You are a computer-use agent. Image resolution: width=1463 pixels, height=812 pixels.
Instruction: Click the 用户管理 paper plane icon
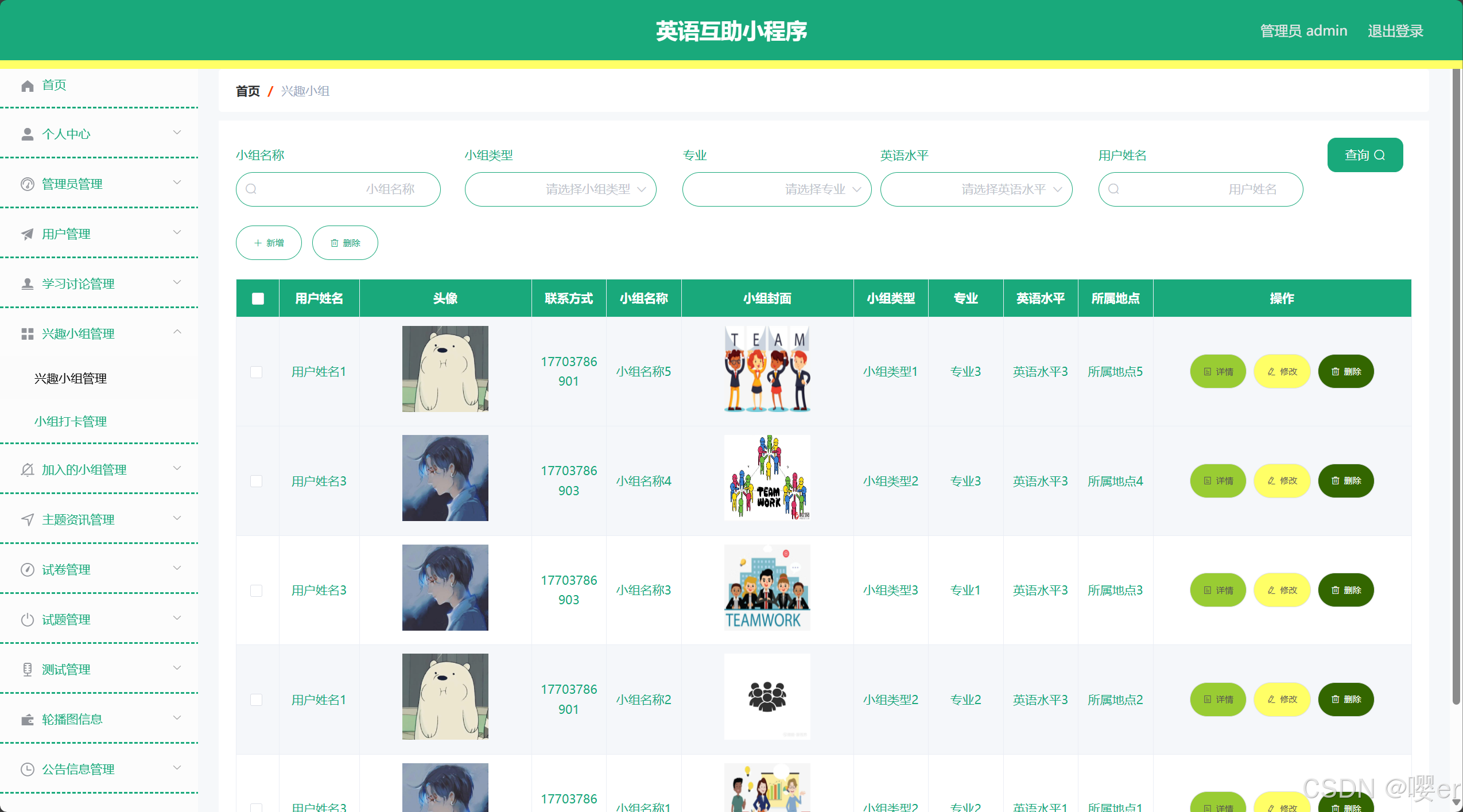28,234
